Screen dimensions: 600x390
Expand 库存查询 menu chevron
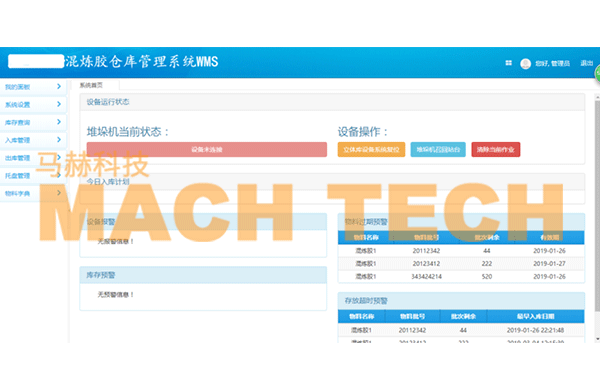click(59, 122)
